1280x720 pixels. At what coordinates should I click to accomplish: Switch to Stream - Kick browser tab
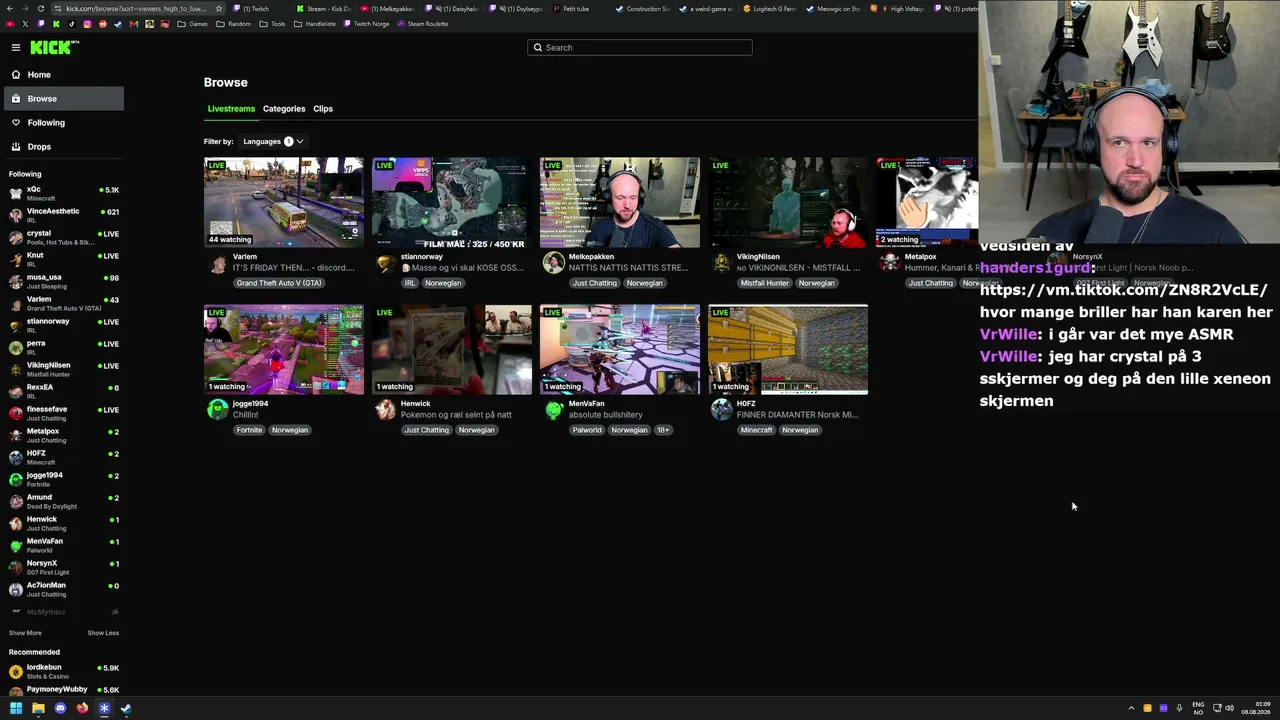(x=324, y=9)
